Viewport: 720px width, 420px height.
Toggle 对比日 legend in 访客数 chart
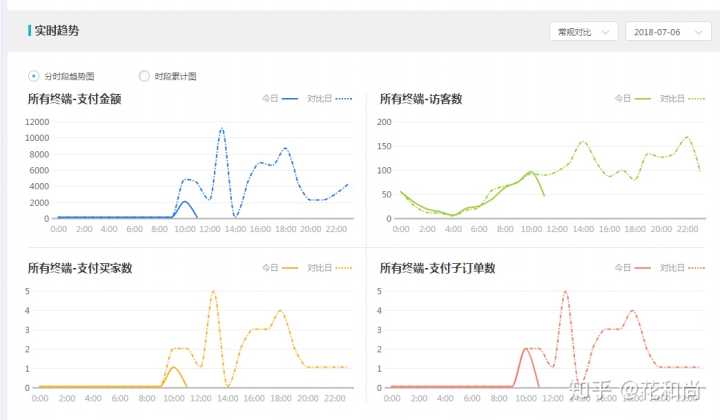(x=682, y=99)
